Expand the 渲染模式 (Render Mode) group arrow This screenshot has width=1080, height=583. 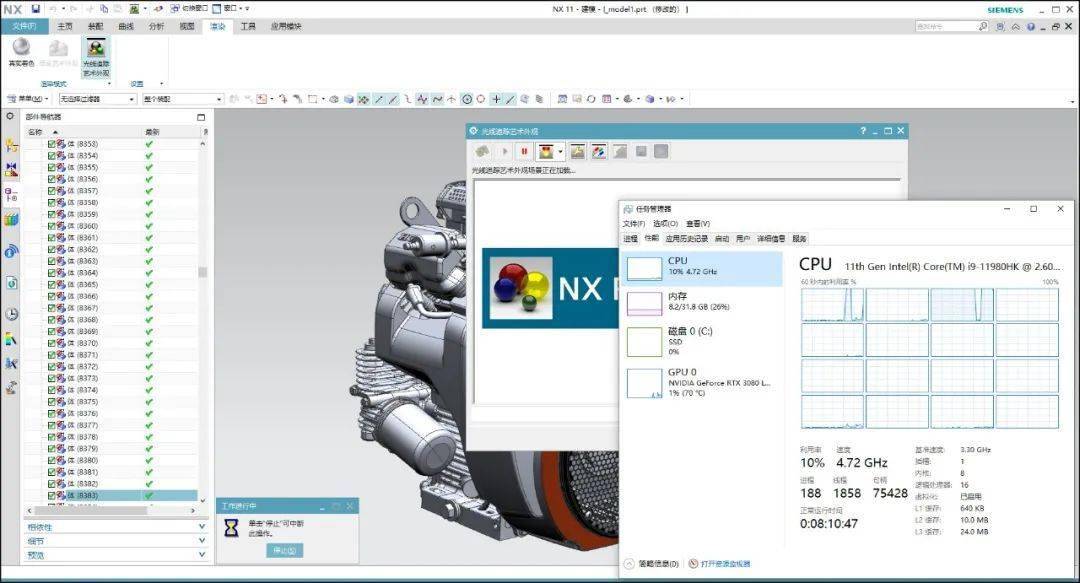click(x=109, y=84)
